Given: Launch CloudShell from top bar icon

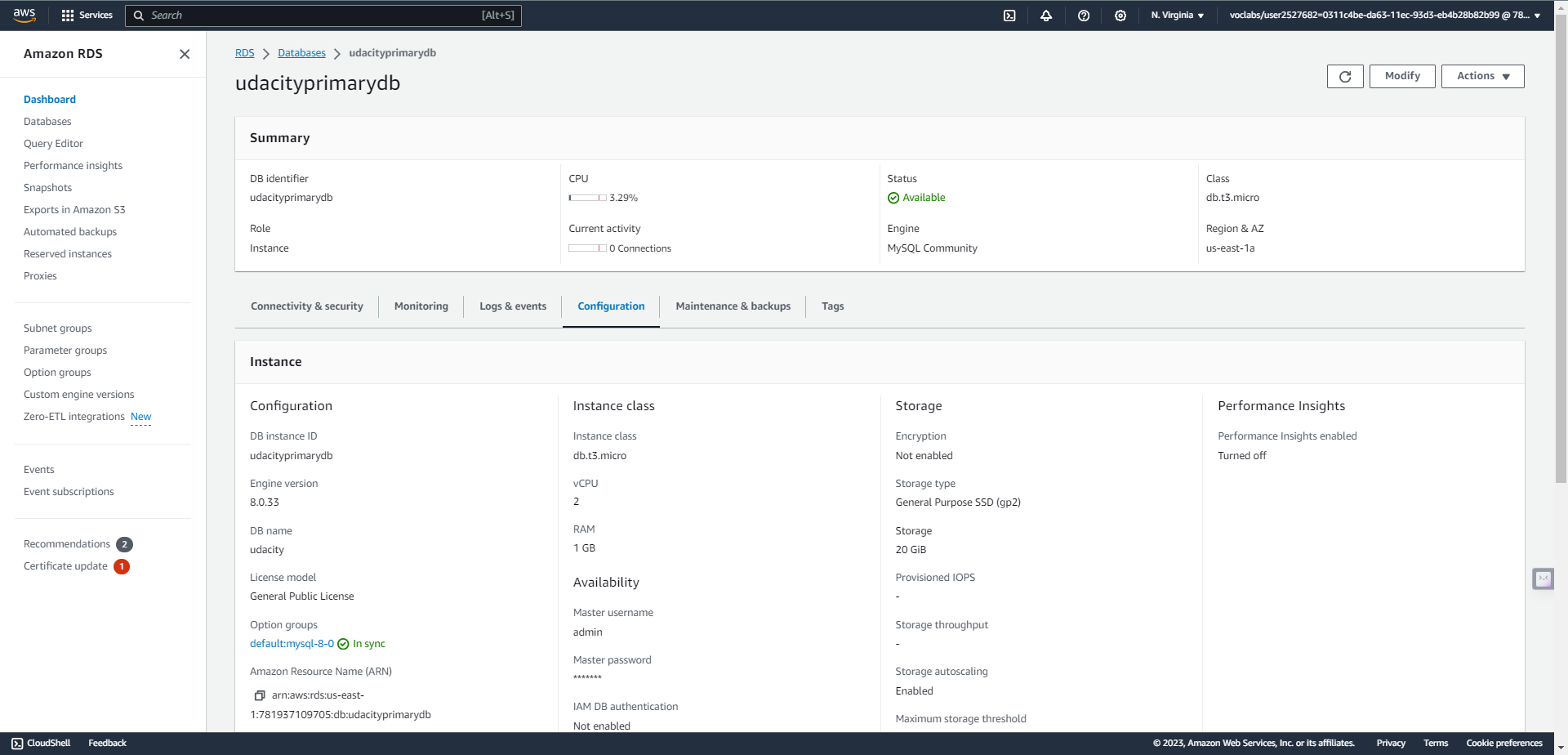Looking at the screenshot, I should point(1009,16).
